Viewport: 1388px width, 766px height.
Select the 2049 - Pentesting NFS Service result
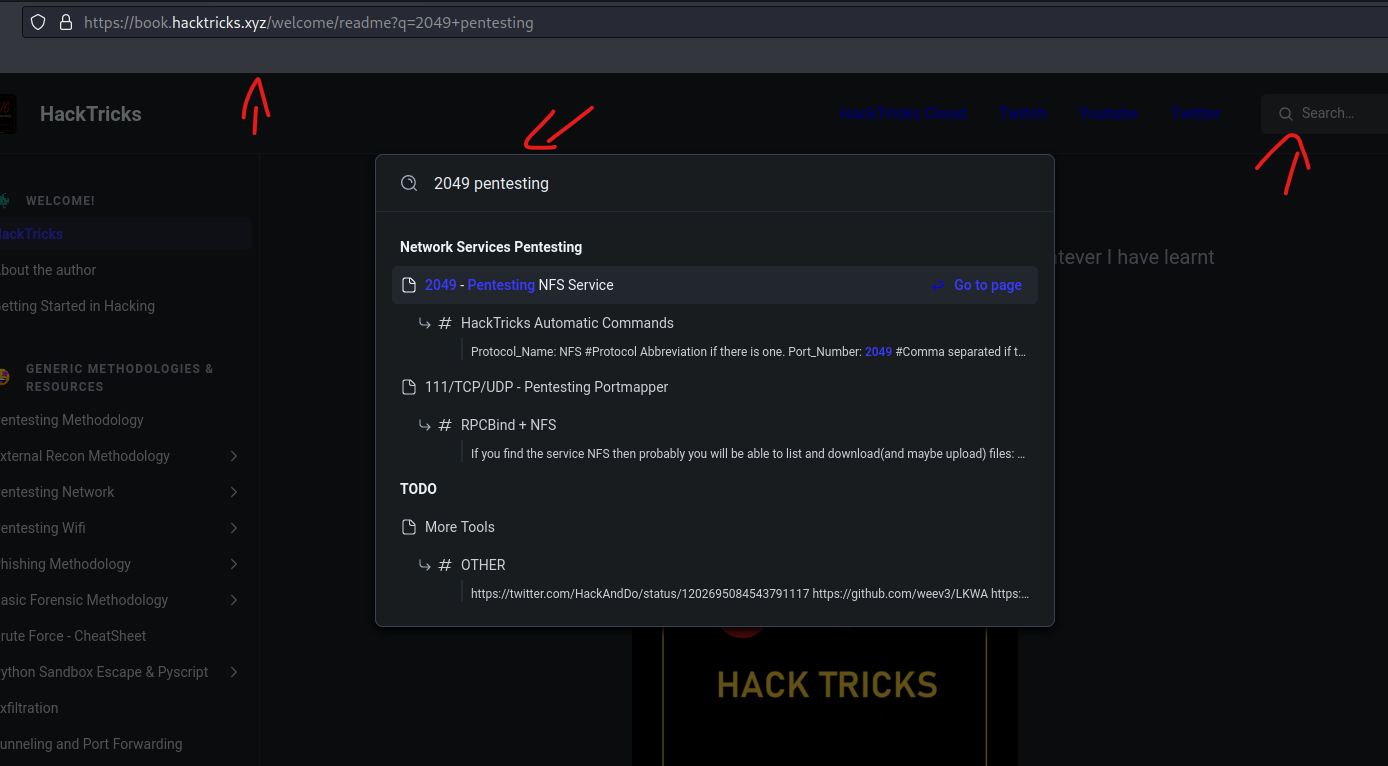(x=715, y=285)
